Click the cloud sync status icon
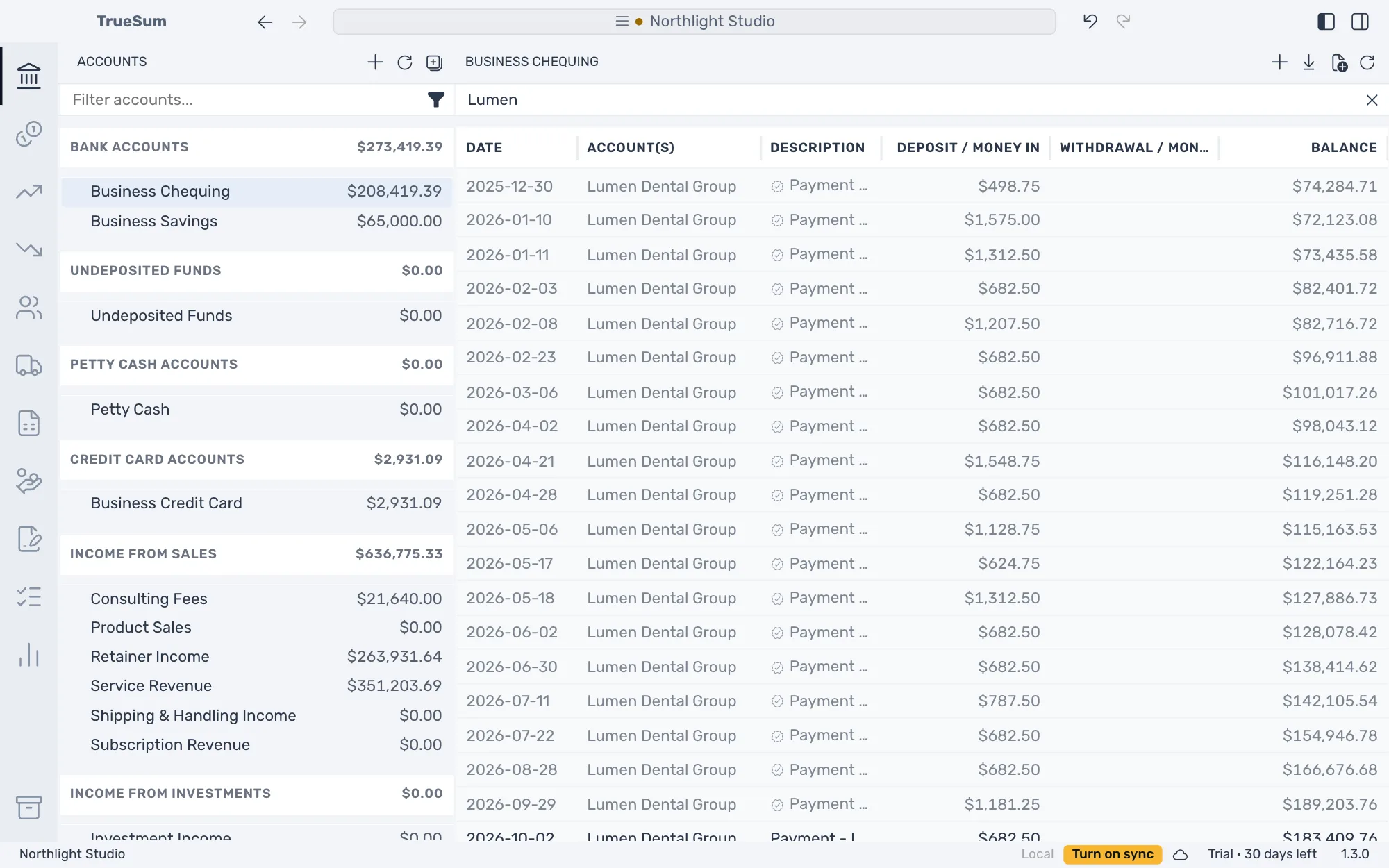The width and height of the screenshot is (1389, 868). [x=1180, y=855]
